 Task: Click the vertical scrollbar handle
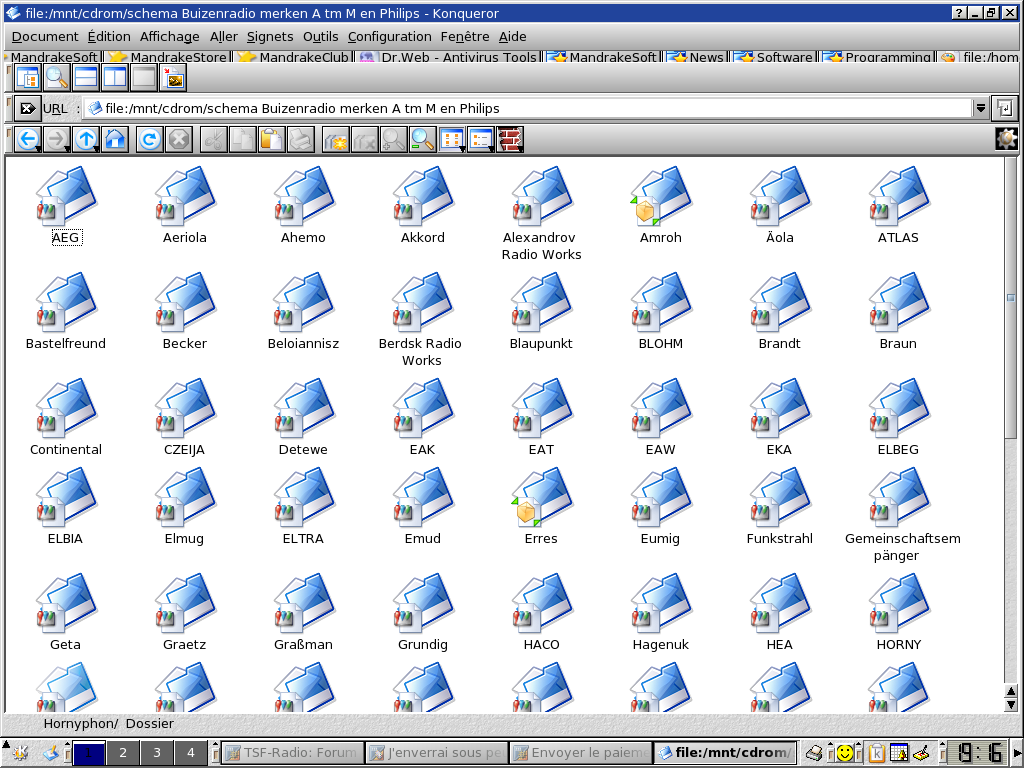tap(1011, 298)
